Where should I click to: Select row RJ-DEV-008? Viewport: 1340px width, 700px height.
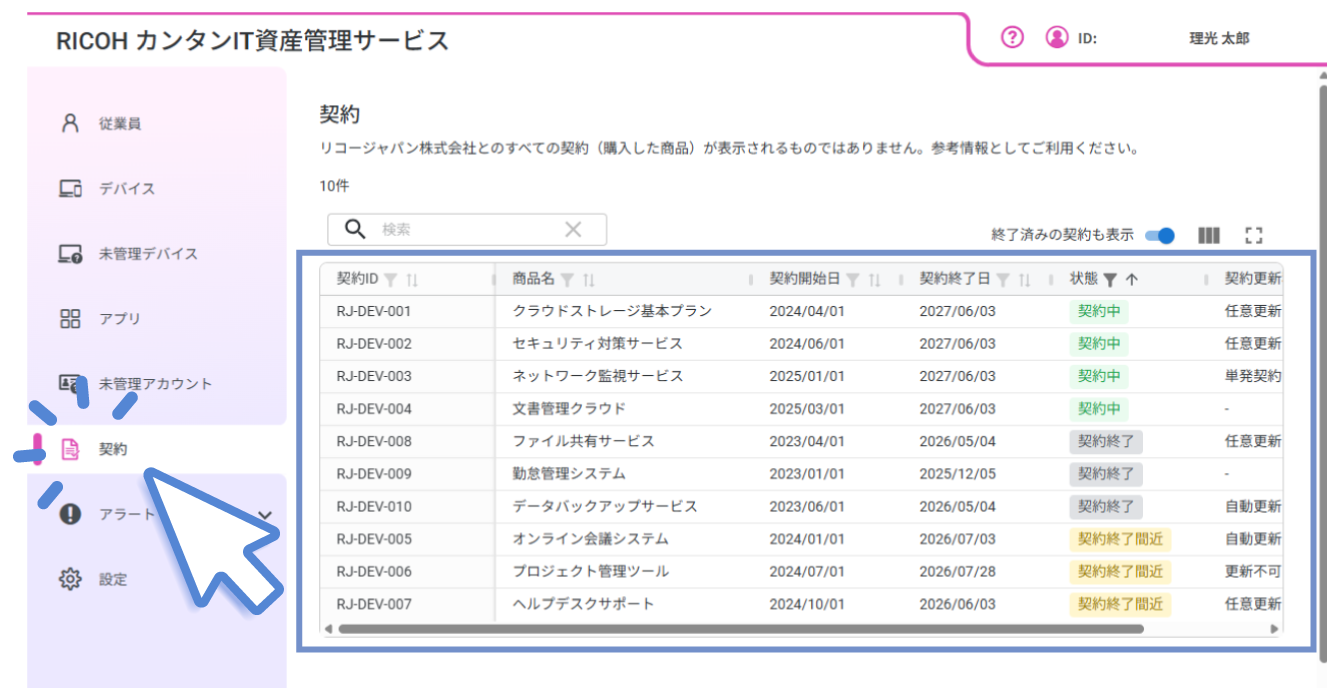tap(801, 441)
